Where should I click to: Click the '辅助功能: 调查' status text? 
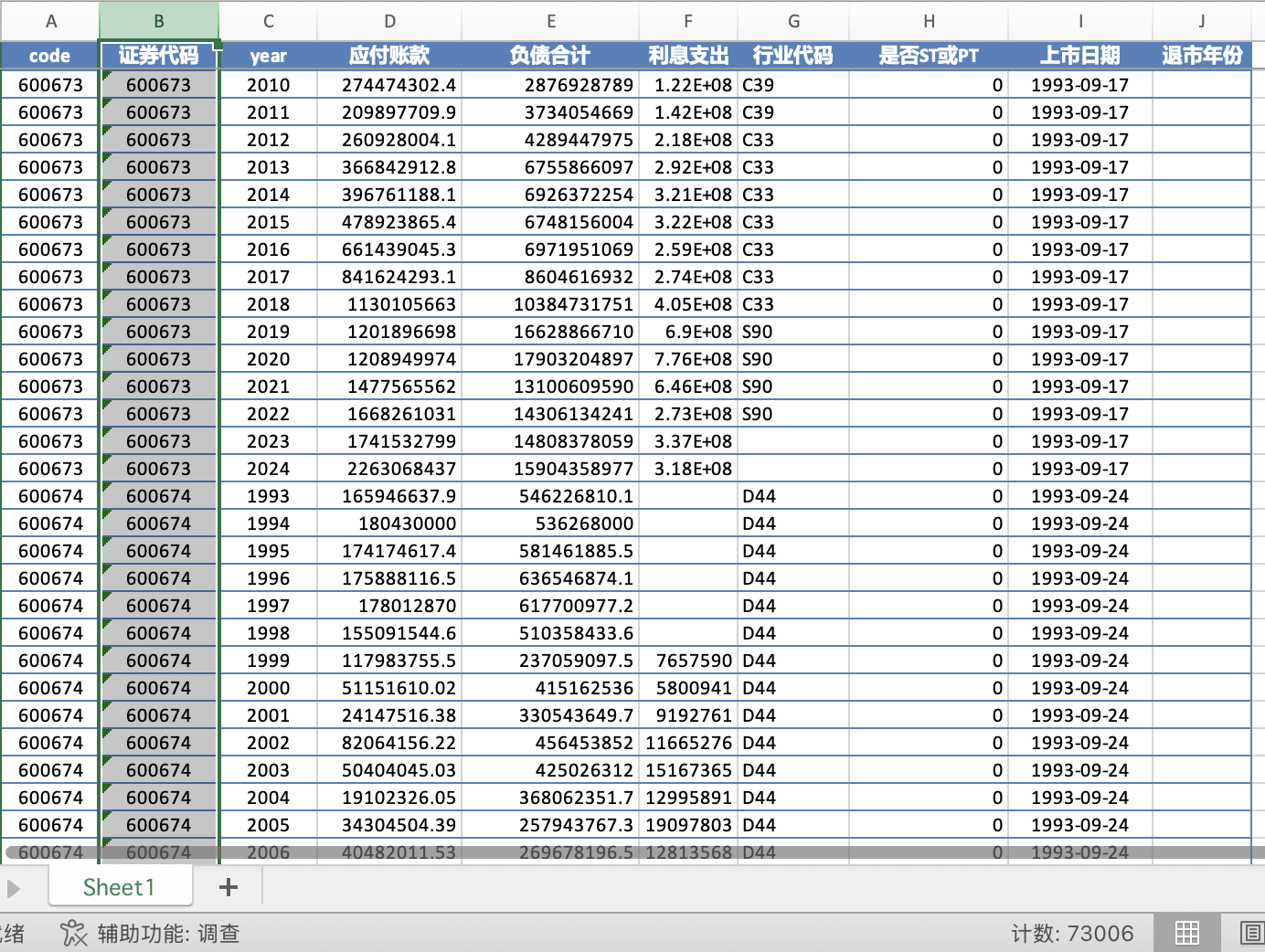[x=168, y=933]
